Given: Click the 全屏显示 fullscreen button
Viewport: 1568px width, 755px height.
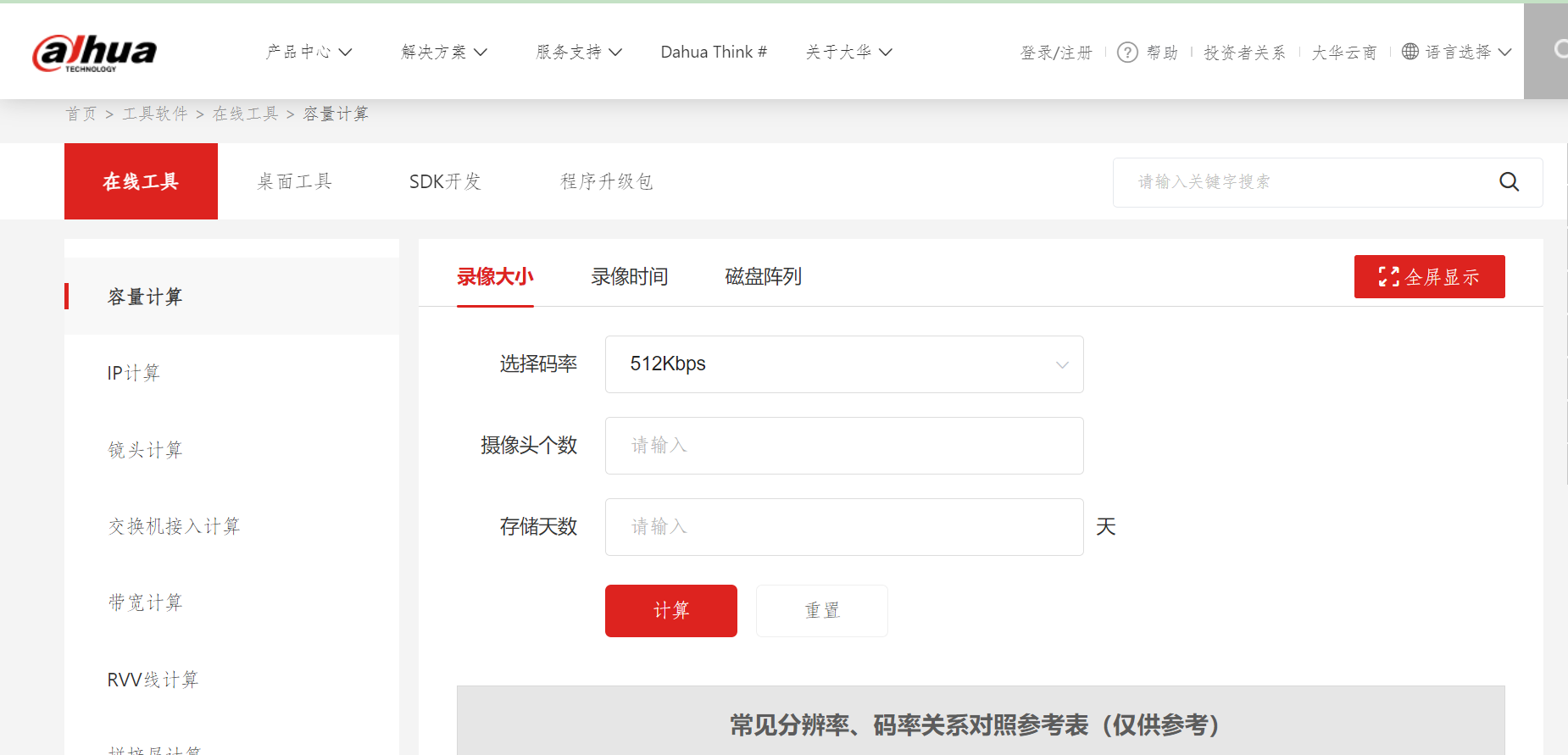Looking at the screenshot, I should [x=1429, y=276].
